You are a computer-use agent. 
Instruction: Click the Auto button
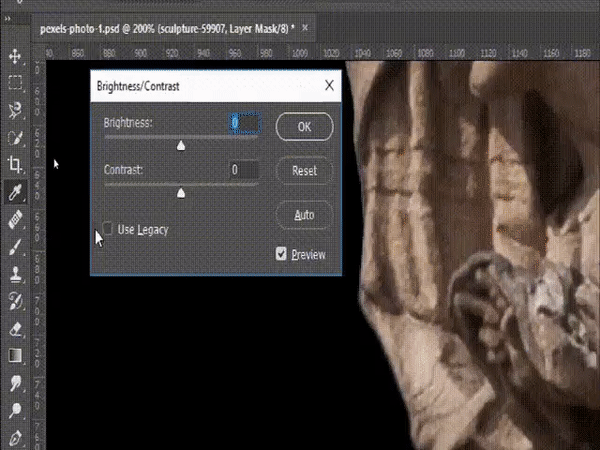[304, 215]
